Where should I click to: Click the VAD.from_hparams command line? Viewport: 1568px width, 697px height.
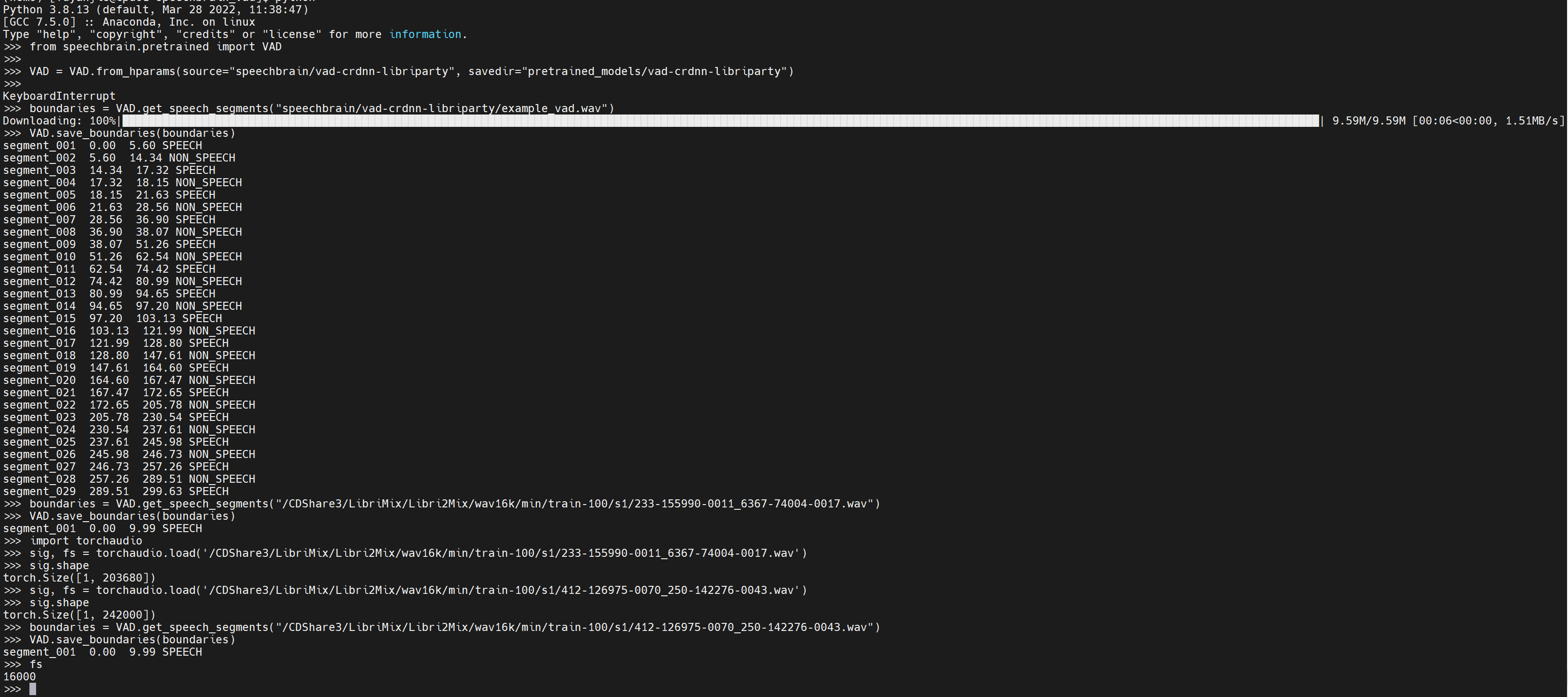(x=398, y=71)
